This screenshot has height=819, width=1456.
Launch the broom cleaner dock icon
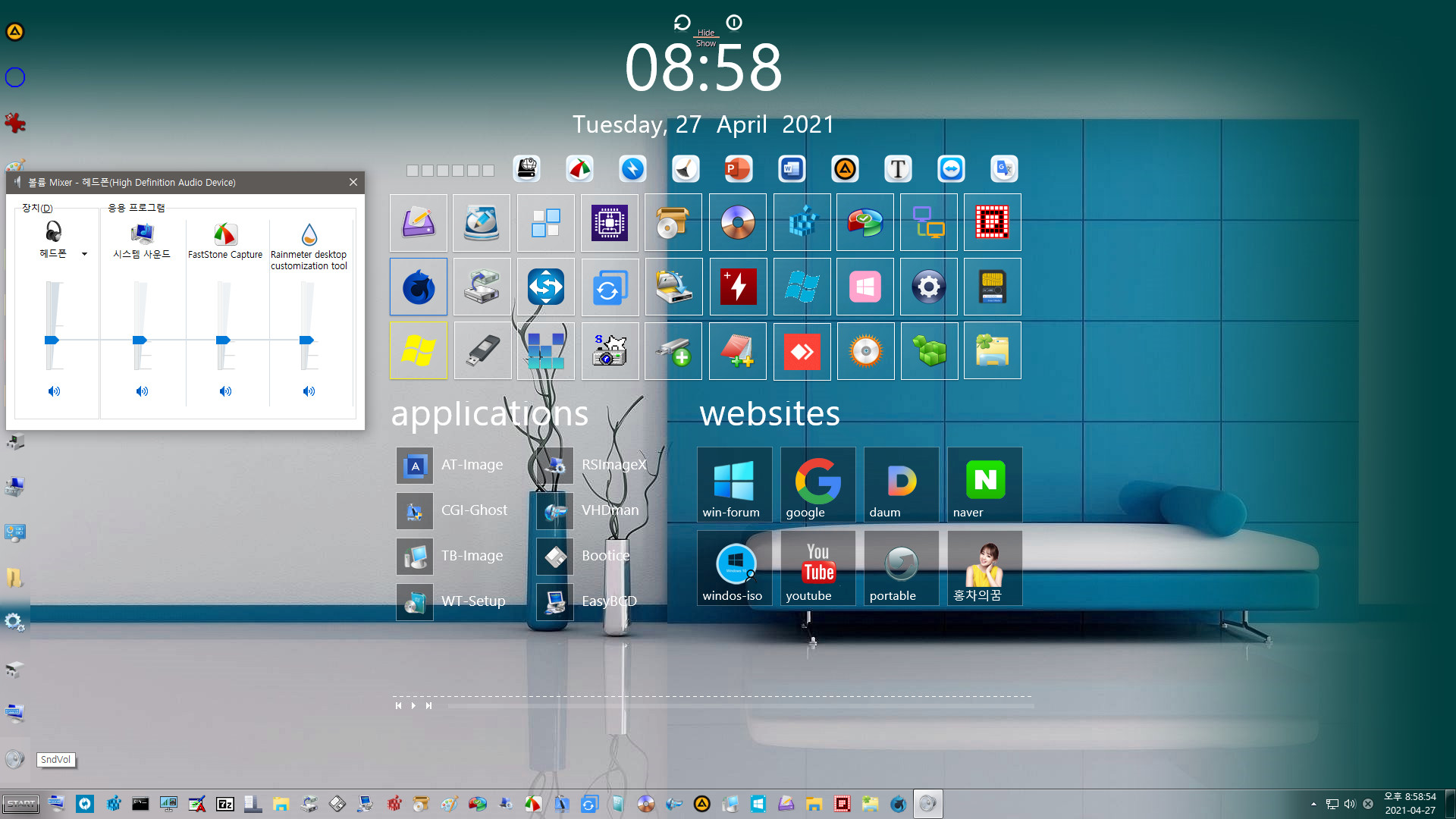point(686,168)
